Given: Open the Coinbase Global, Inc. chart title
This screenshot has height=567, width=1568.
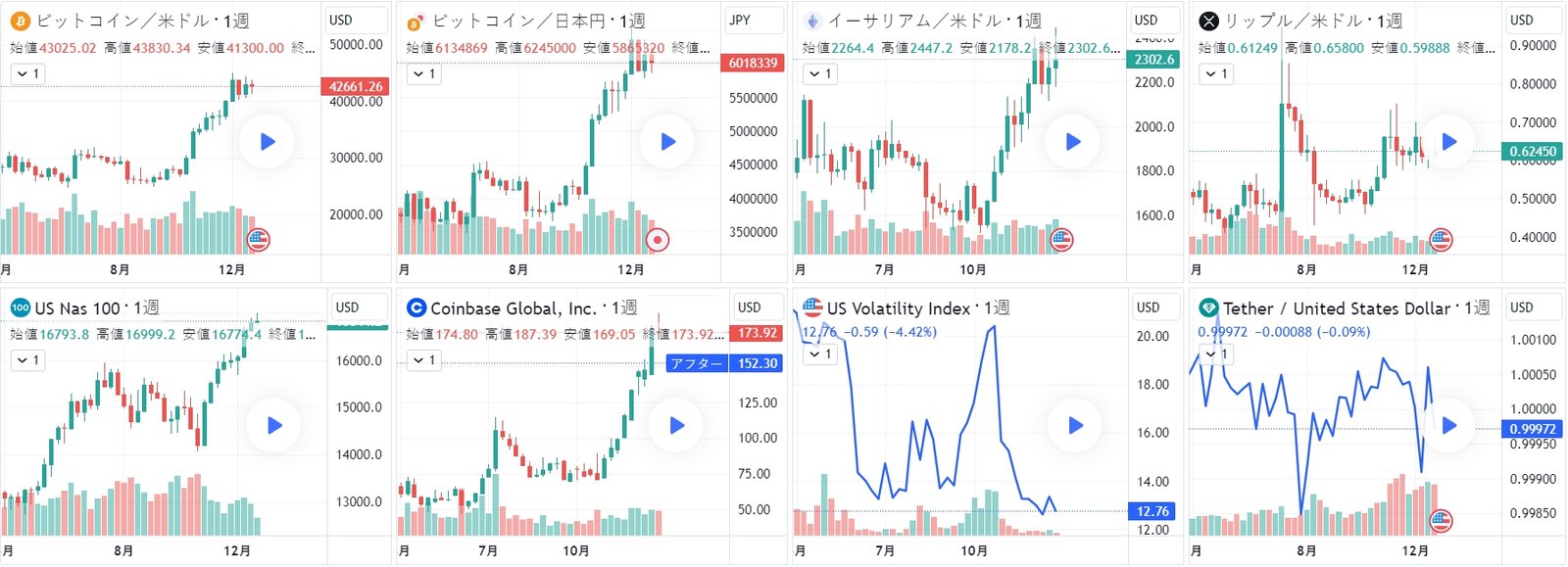Looking at the screenshot, I should tap(514, 308).
